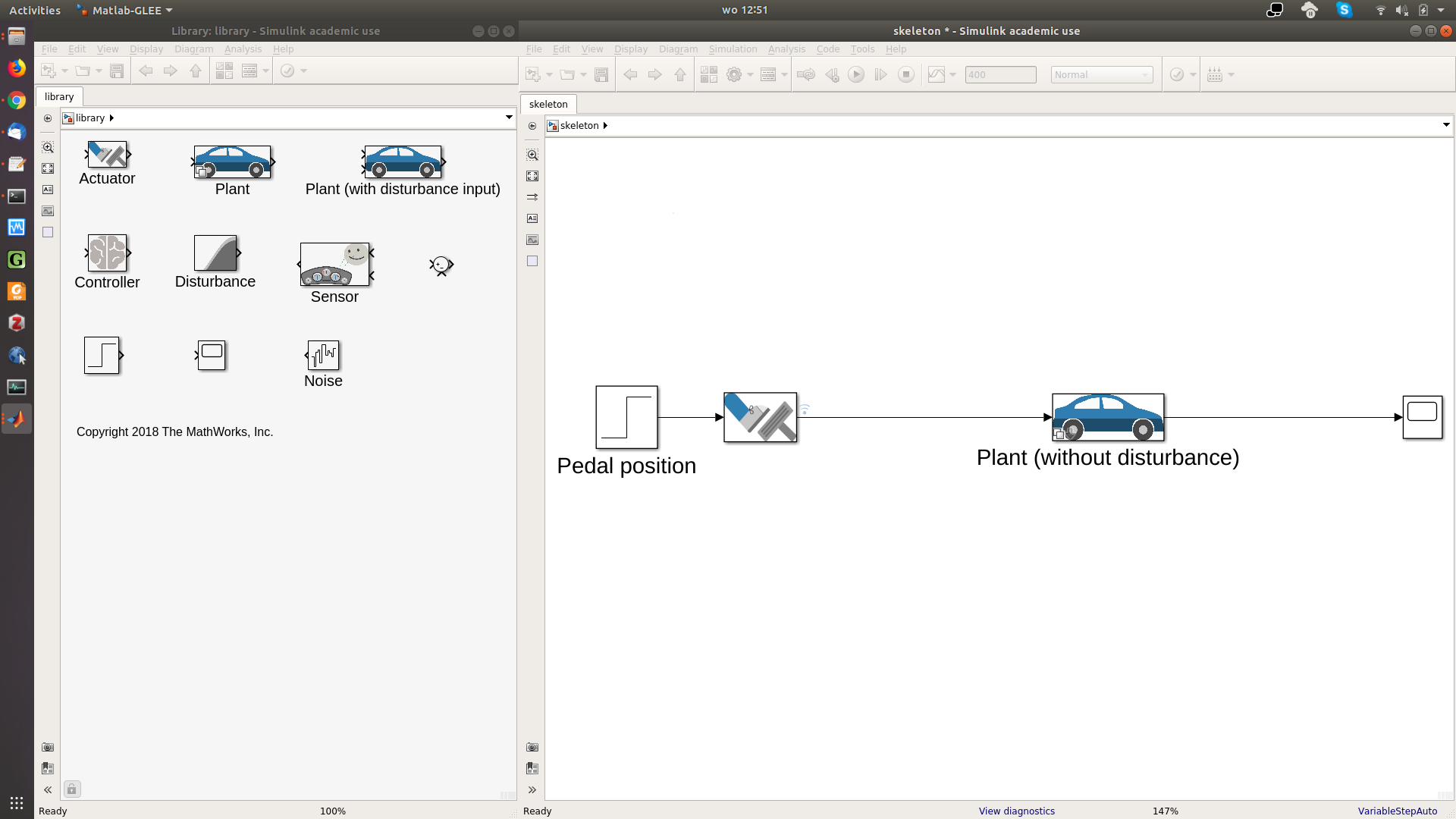Click the Fast Restart icon in skeleton toolbar
The image size is (1456, 819).
(806, 74)
